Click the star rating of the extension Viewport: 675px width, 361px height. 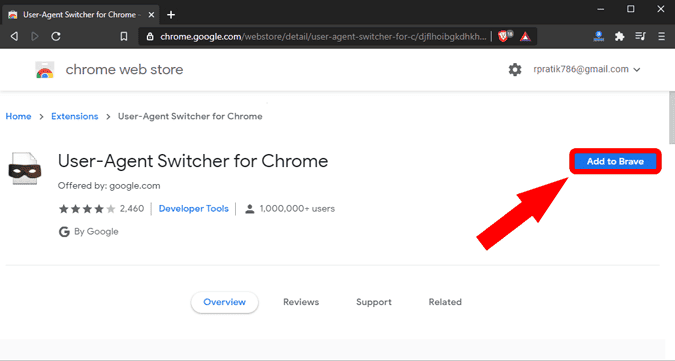point(87,209)
